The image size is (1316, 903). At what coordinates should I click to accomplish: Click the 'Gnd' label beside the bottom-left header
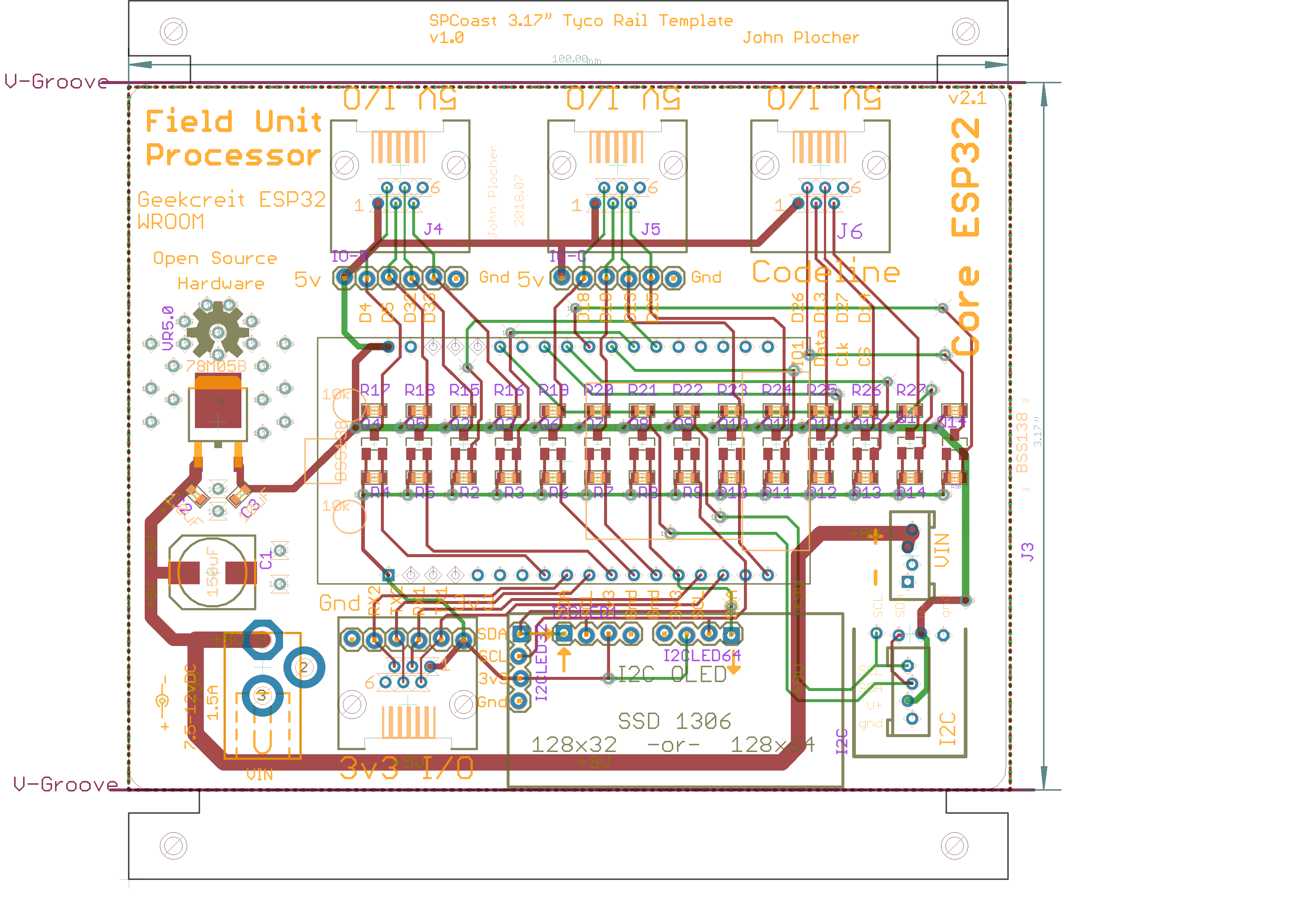pos(340,604)
